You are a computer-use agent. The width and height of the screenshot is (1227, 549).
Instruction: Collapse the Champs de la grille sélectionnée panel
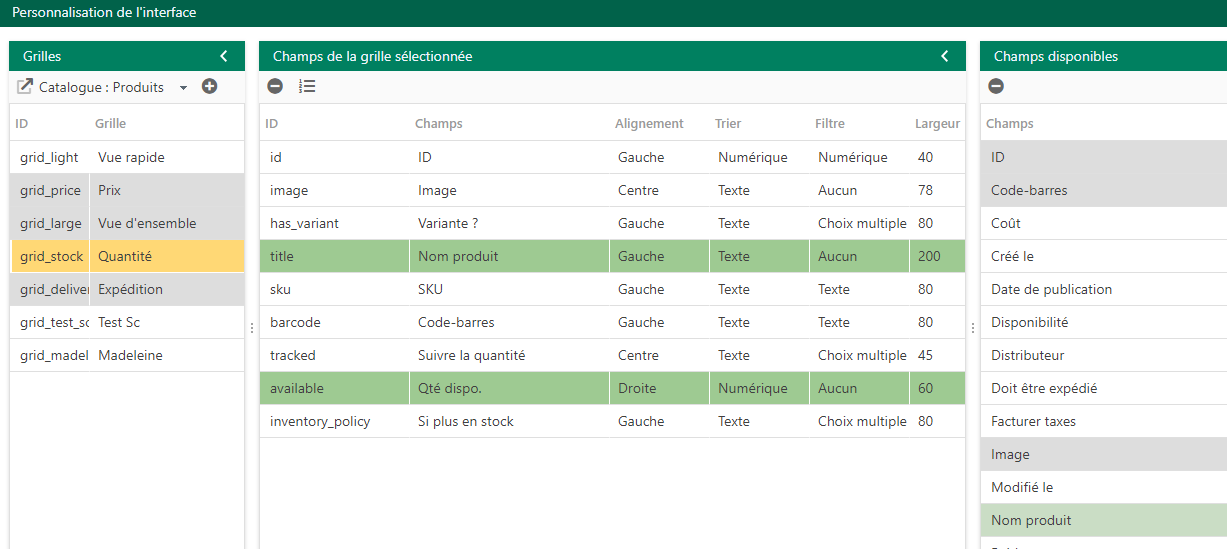pos(945,56)
